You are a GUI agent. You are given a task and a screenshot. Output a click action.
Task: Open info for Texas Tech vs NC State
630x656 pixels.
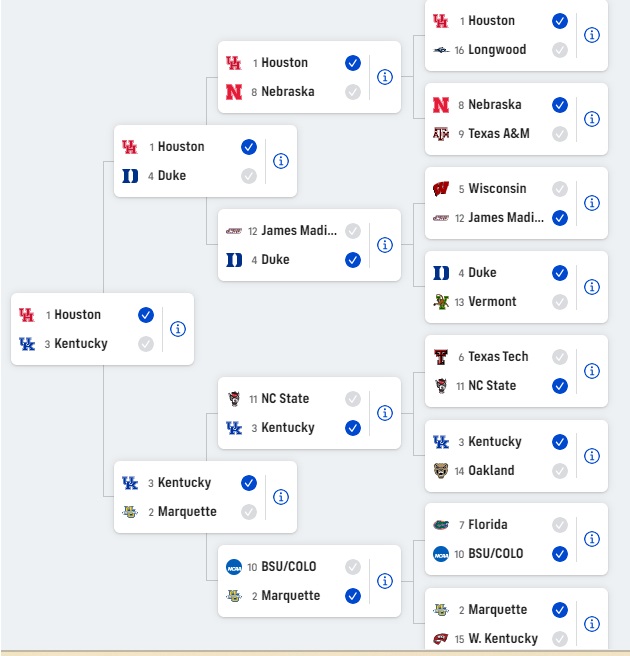592,371
